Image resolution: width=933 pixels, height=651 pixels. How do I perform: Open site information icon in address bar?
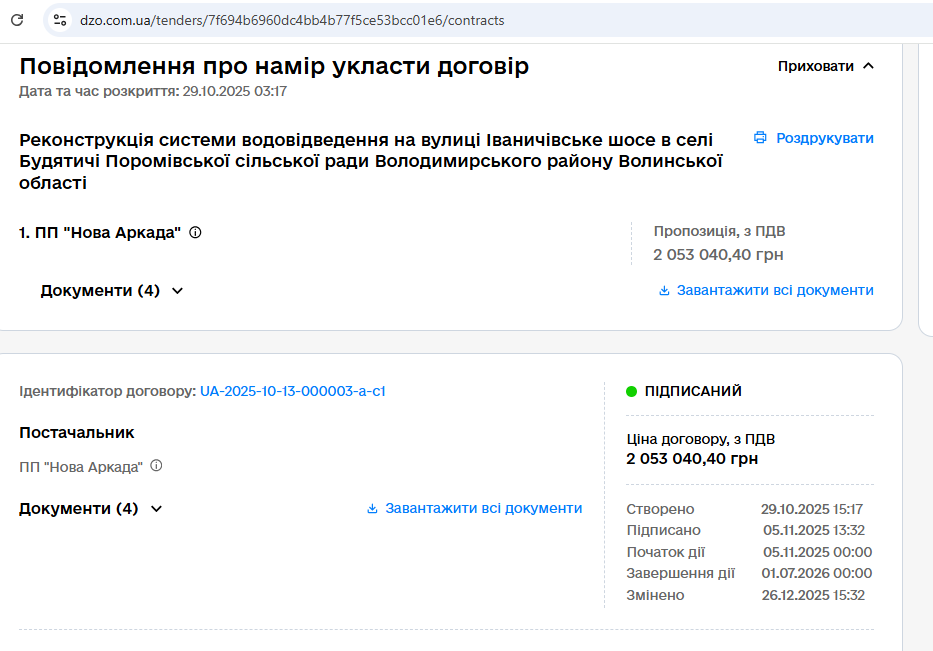click(60, 20)
